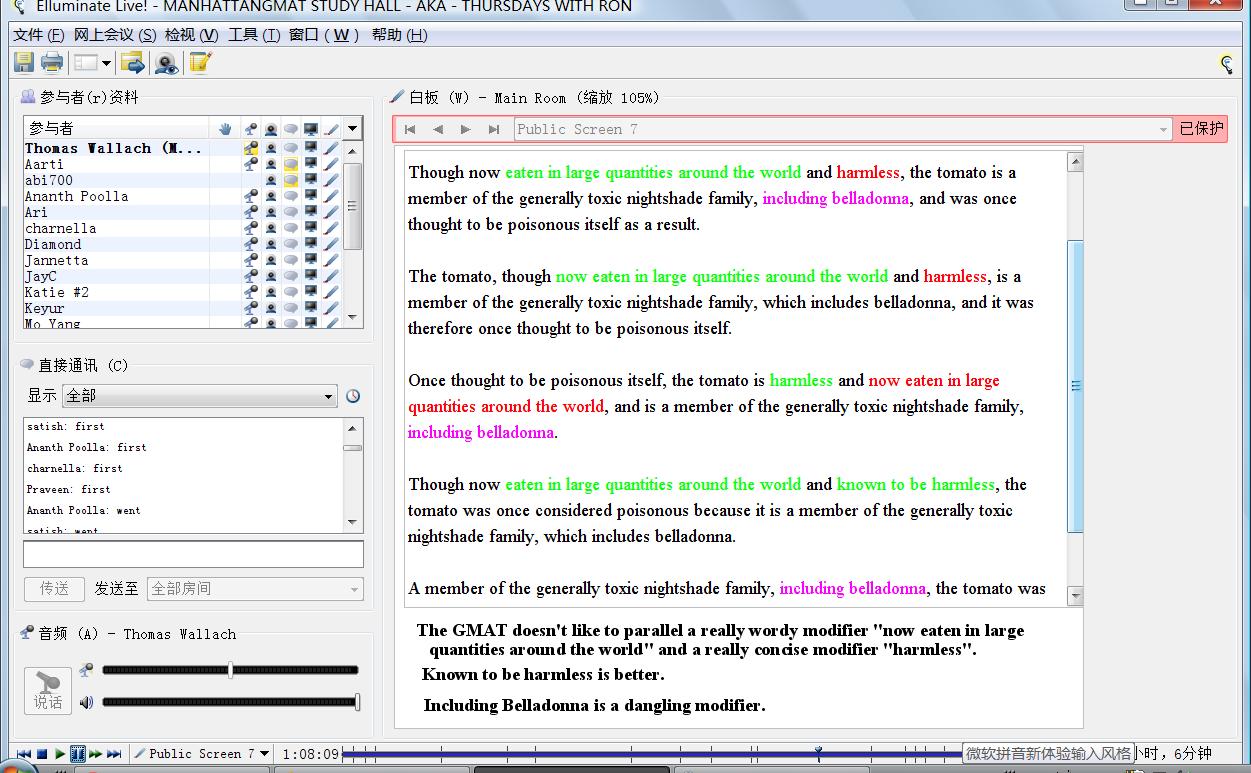Image resolution: width=1251 pixels, height=773 pixels.
Task: Open the 发送至 全部房间 dropdown
Action: click(x=255, y=589)
